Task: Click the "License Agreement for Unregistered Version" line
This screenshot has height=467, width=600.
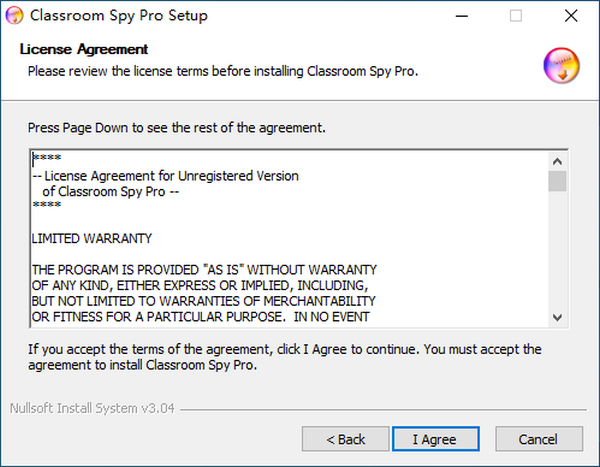Action: click(x=165, y=176)
